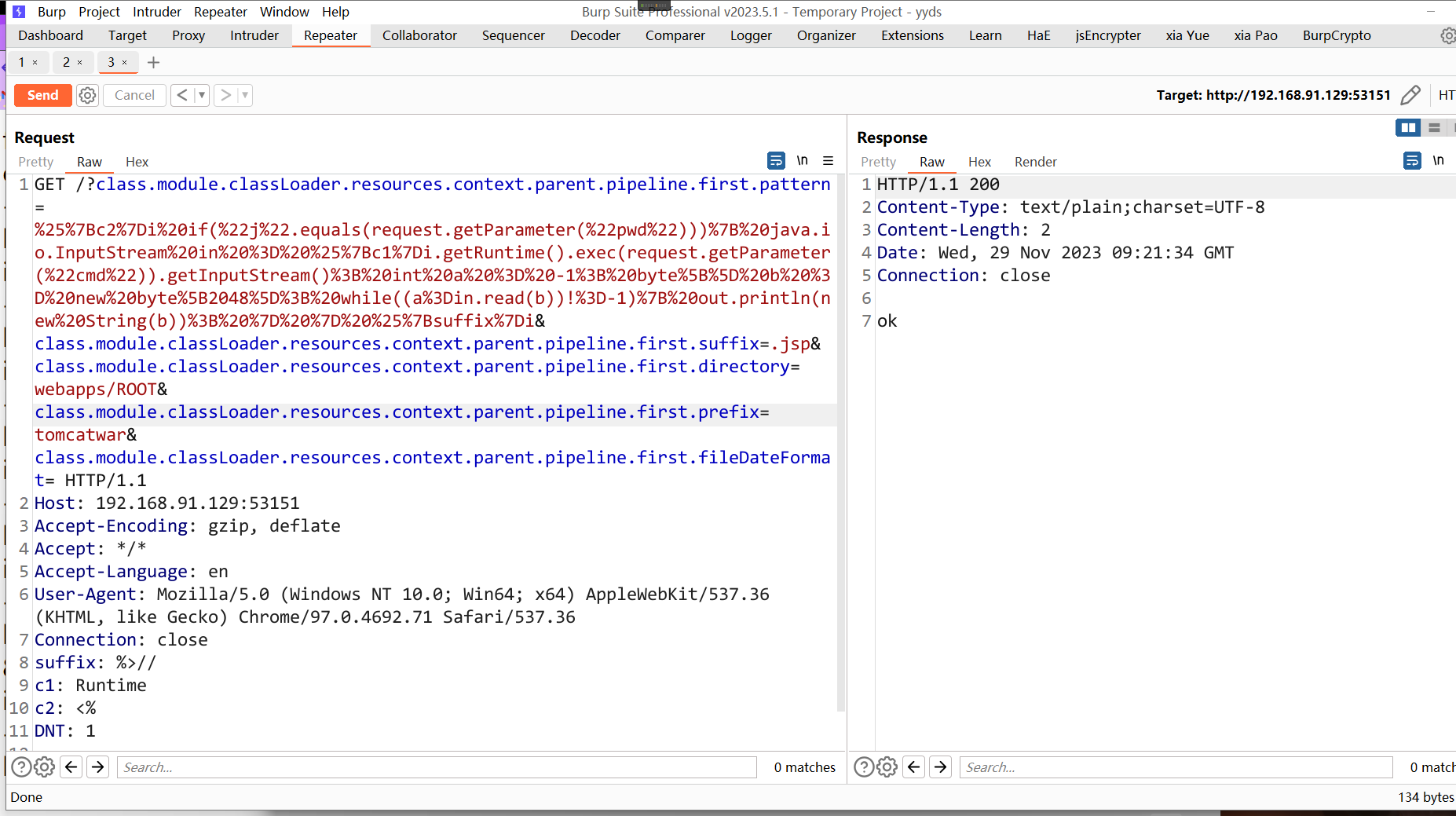Click the 'ok' response body text
Viewport: 1456px width, 816px height.
887,320
